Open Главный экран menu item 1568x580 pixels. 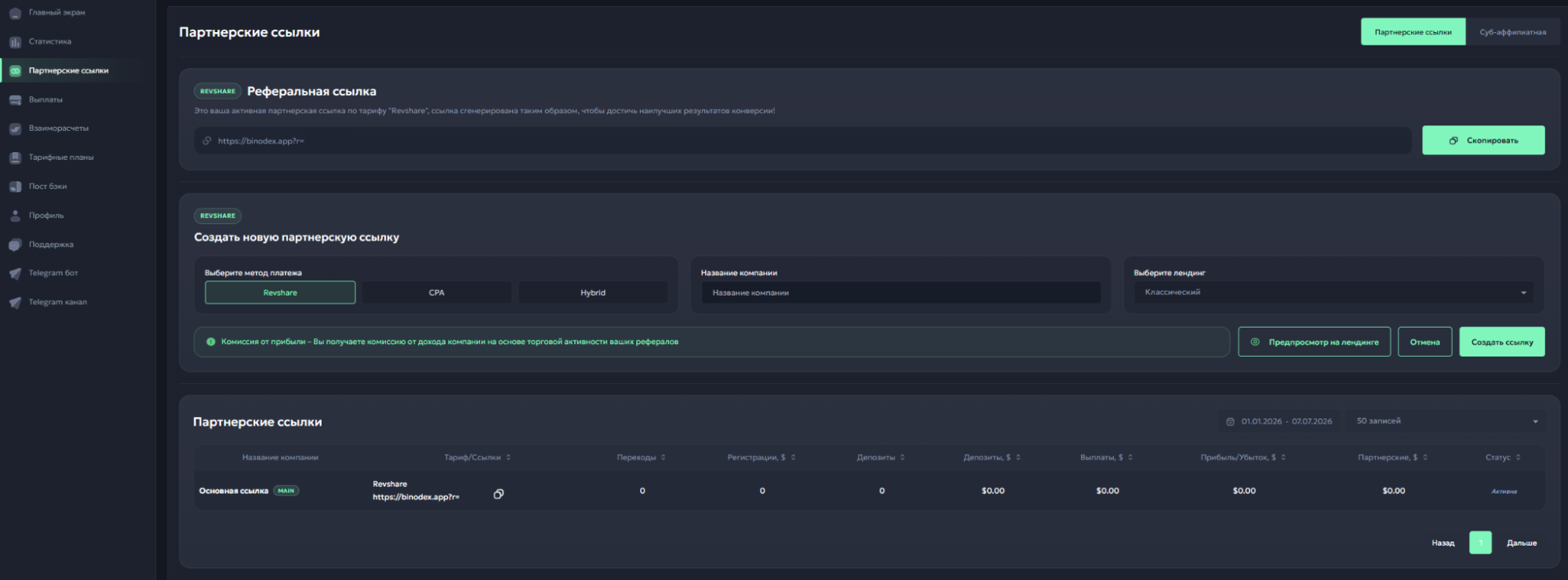point(56,13)
